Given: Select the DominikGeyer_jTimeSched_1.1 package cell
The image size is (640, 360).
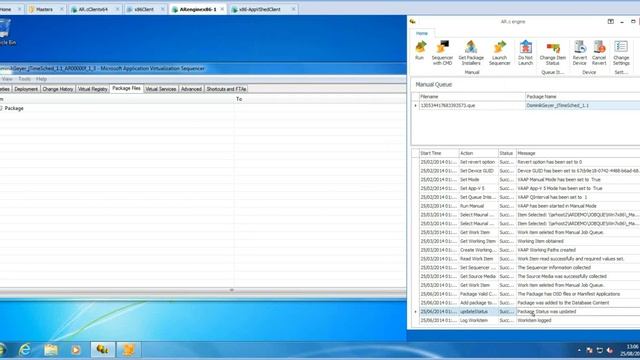Looking at the screenshot, I should tap(582, 106).
